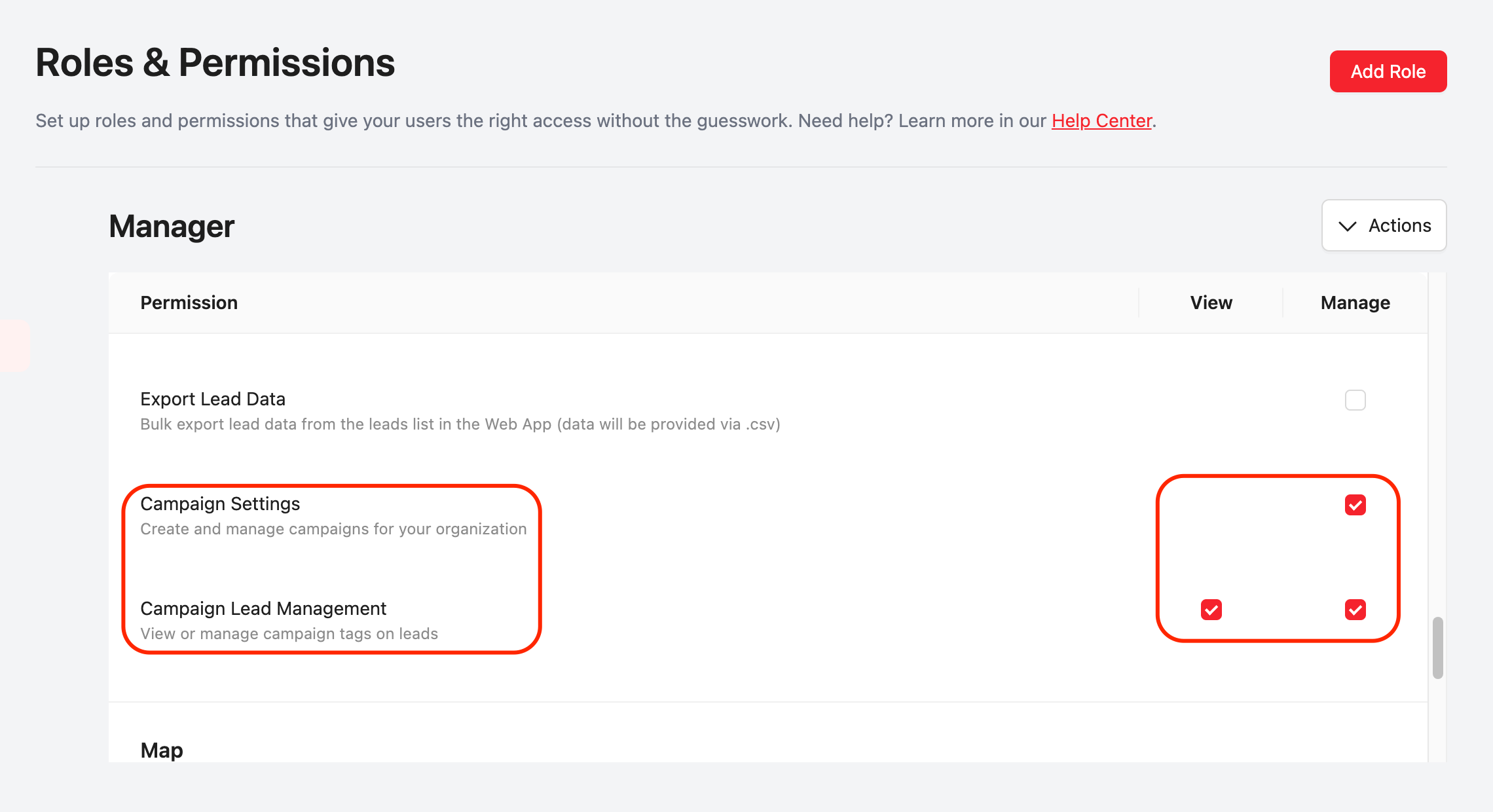The image size is (1493, 812).
Task: Click the Manager role title
Action: 172,227
